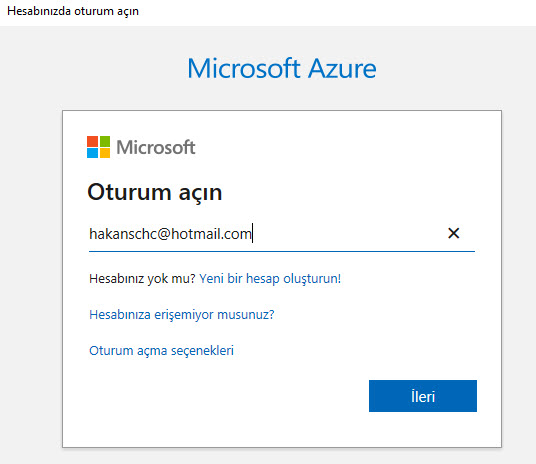Open the Yeni bir hesap oluşturun link
This screenshot has width=536, height=464.
coord(270,278)
